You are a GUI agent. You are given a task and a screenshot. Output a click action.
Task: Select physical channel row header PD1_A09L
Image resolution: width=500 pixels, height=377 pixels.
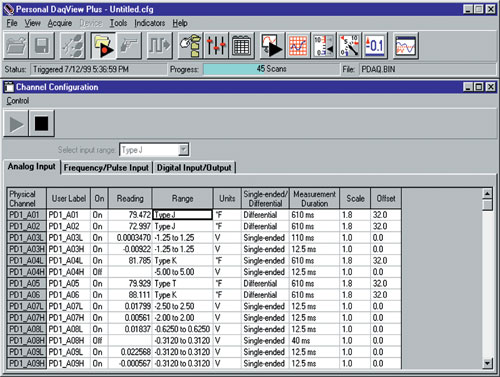click(26, 352)
